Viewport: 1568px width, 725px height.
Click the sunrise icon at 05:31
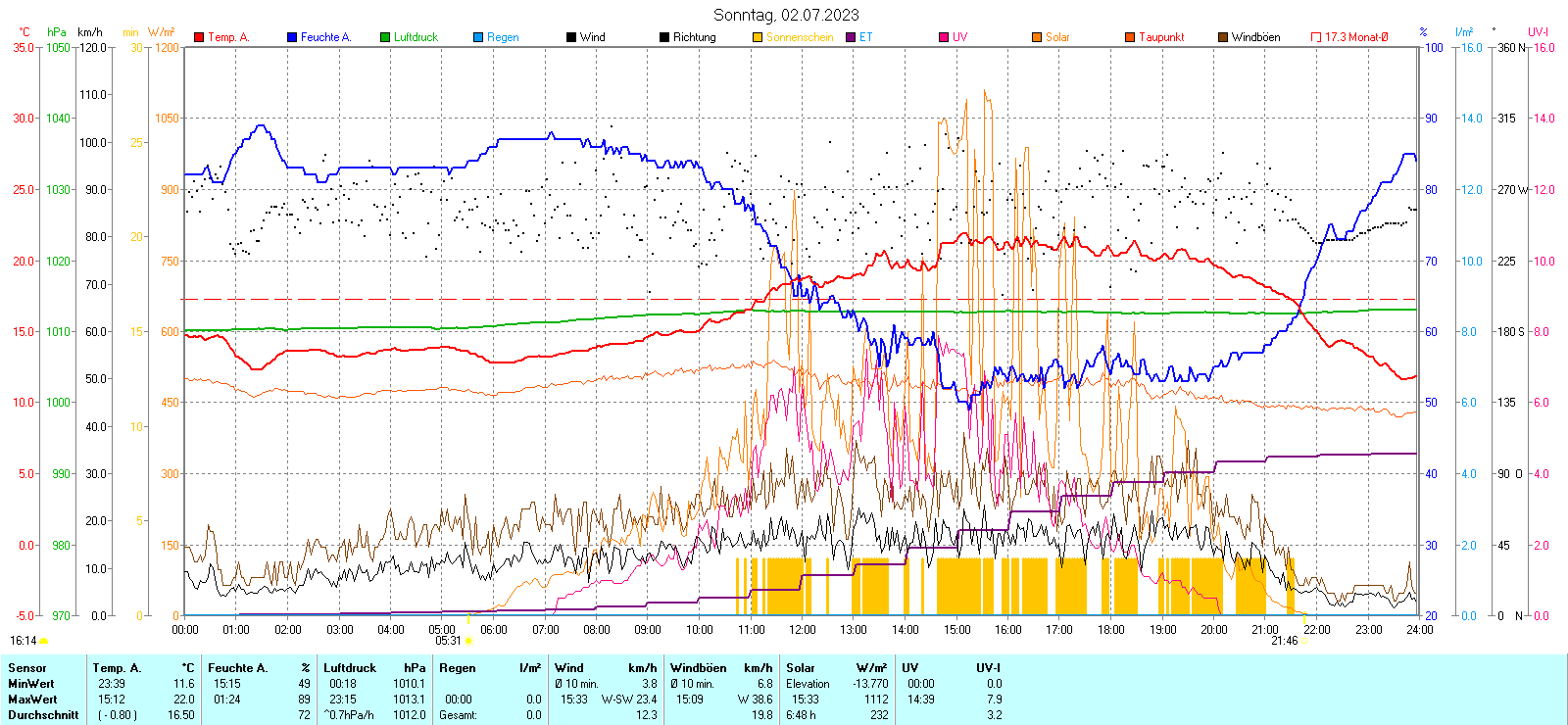pyautogui.click(x=468, y=641)
